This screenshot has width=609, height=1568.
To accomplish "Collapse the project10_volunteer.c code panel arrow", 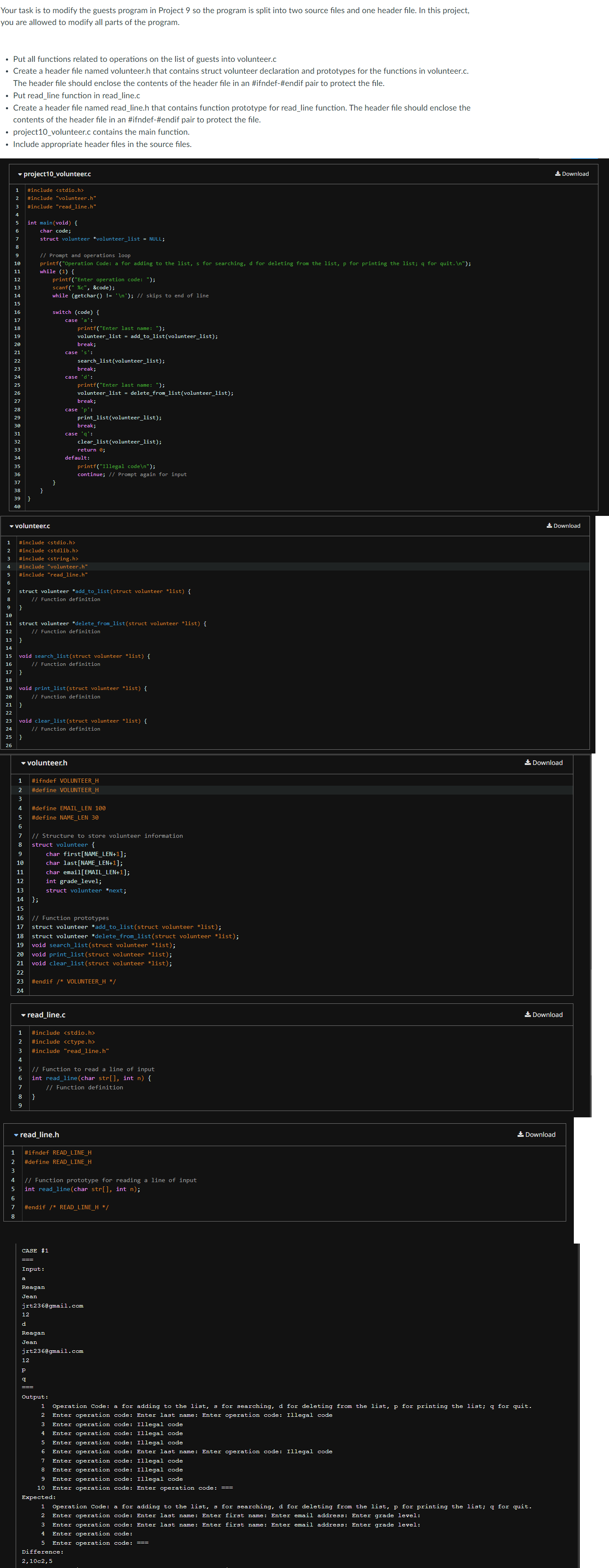I will 20,175.
